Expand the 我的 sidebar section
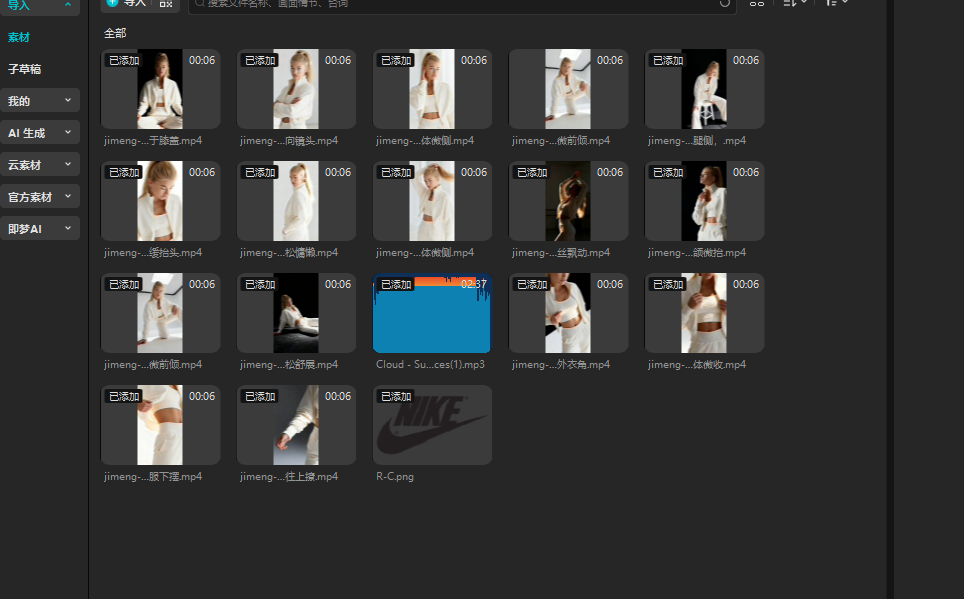 tap(41, 101)
